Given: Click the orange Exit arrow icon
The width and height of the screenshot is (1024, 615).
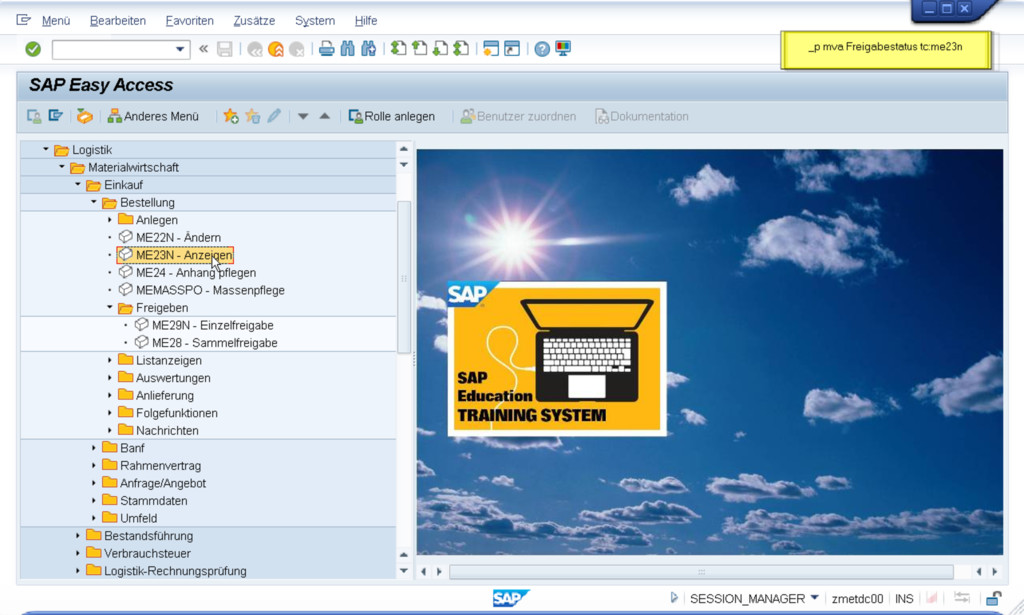Looking at the screenshot, I should (x=275, y=49).
